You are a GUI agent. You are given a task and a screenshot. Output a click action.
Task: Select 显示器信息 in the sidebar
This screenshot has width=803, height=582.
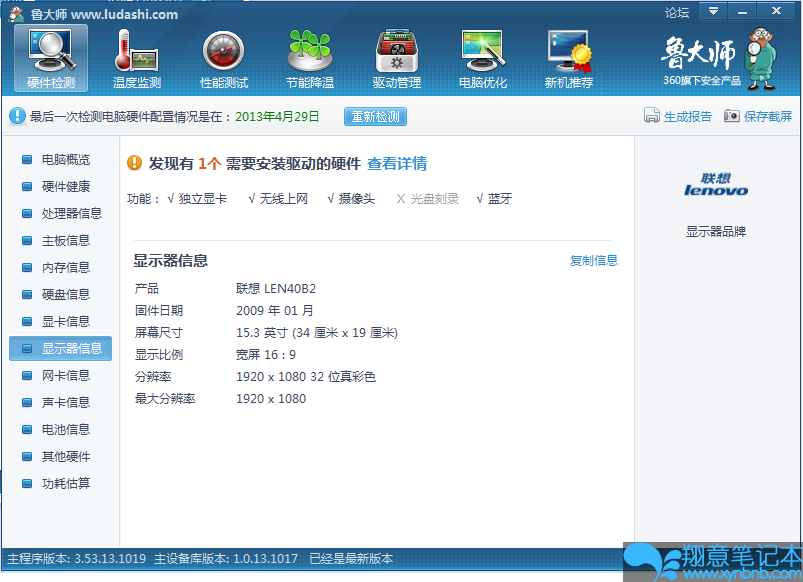tap(60, 348)
